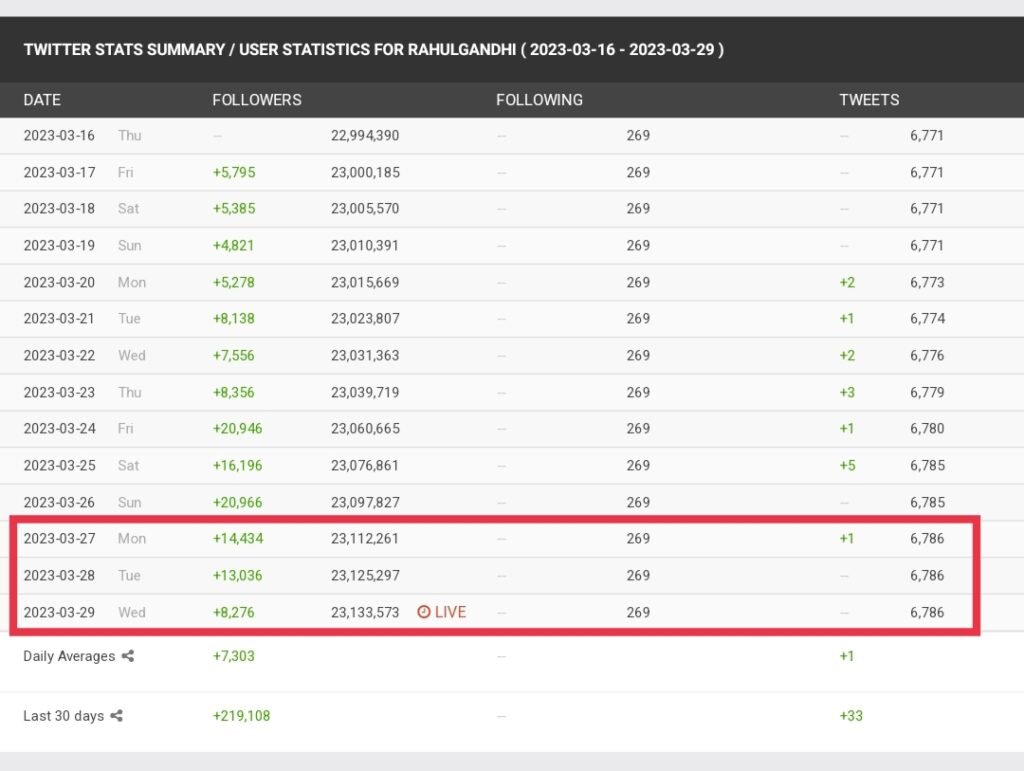Select the follower total 23,010,391
Screen dimensions: 1024x771
coord(364,245)
